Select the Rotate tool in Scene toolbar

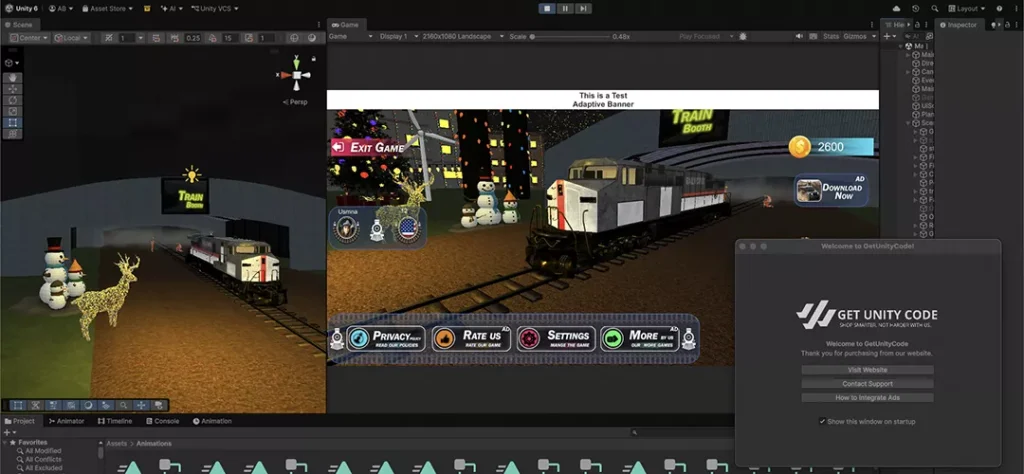12,100
